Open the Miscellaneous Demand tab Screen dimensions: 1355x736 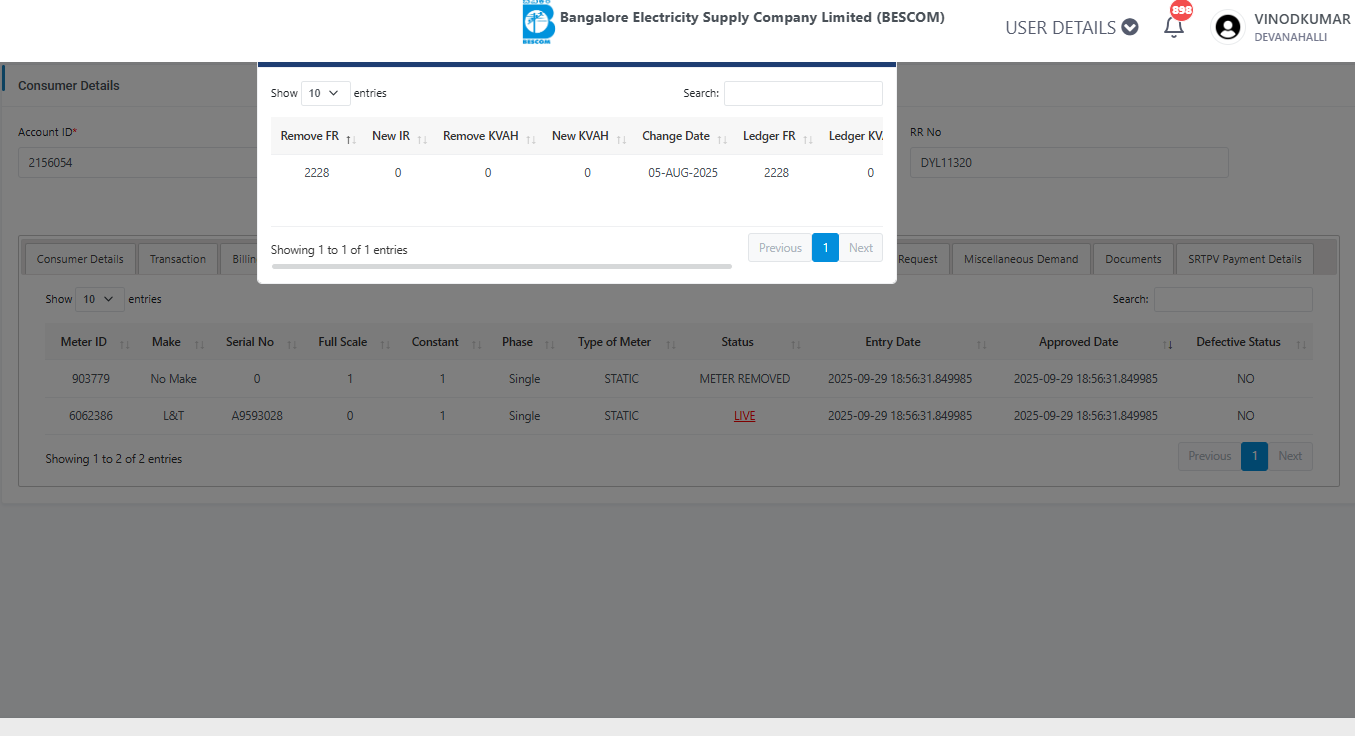(1020, 259)
